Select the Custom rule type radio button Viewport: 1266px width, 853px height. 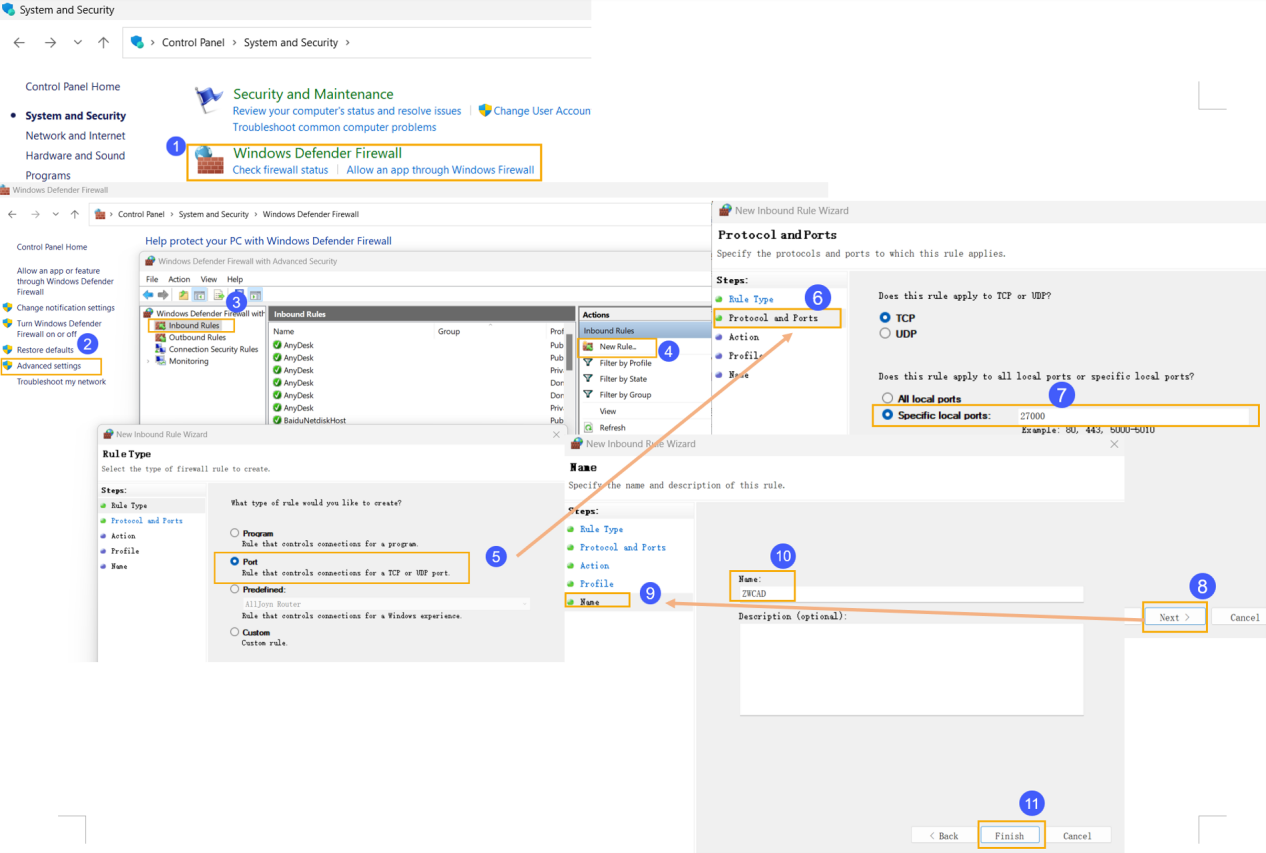point(235,632)
